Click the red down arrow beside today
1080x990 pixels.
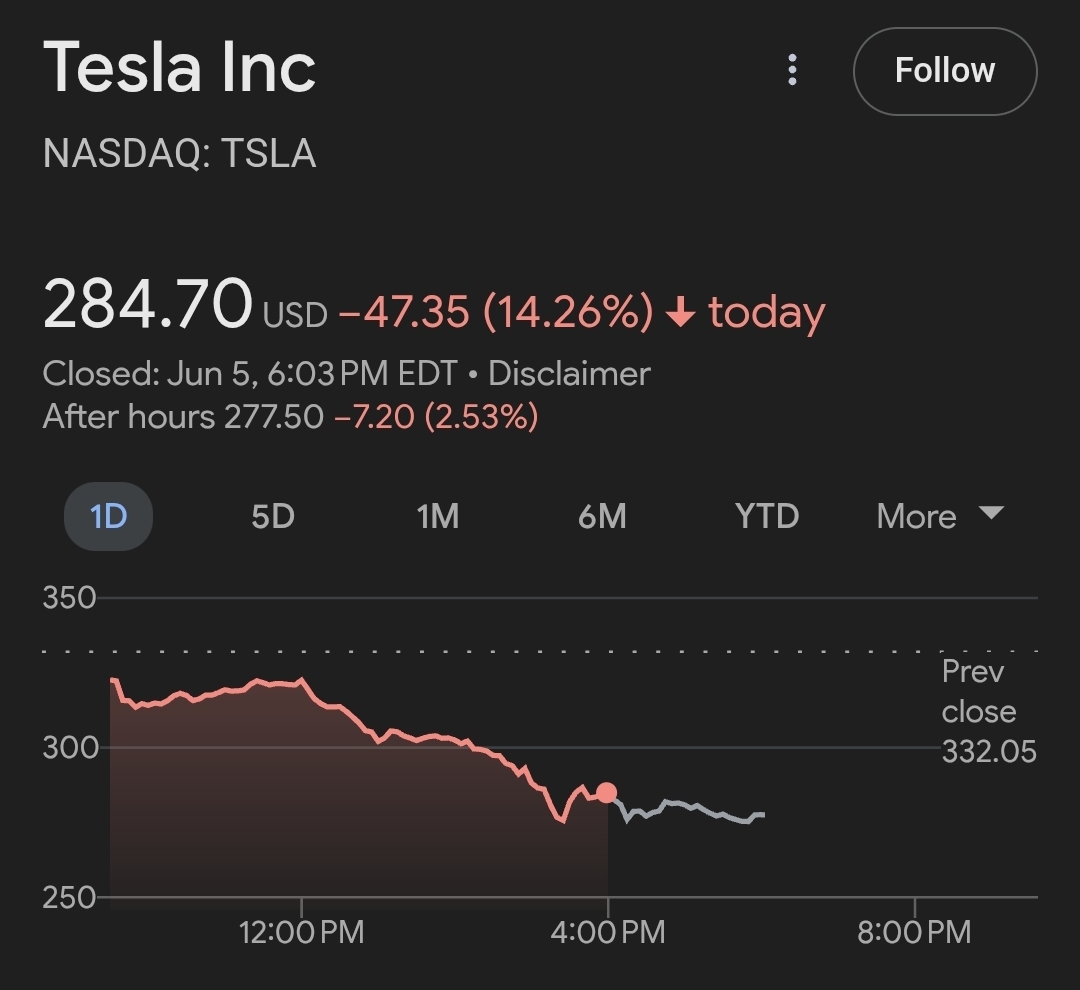(680, 313)
